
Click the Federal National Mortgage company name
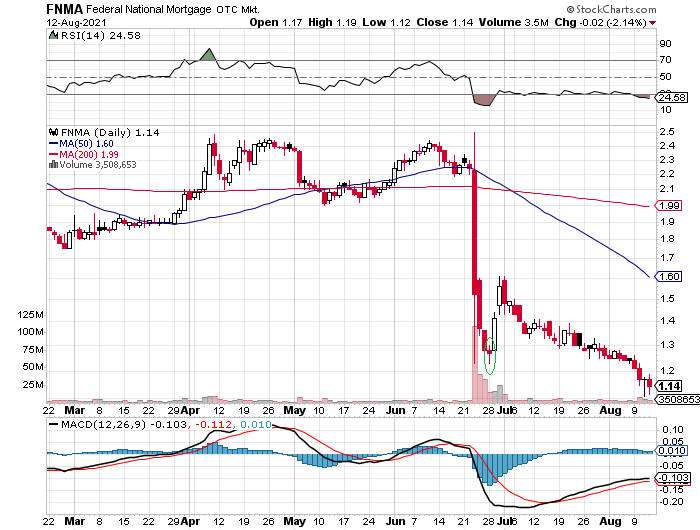(149, 9)
